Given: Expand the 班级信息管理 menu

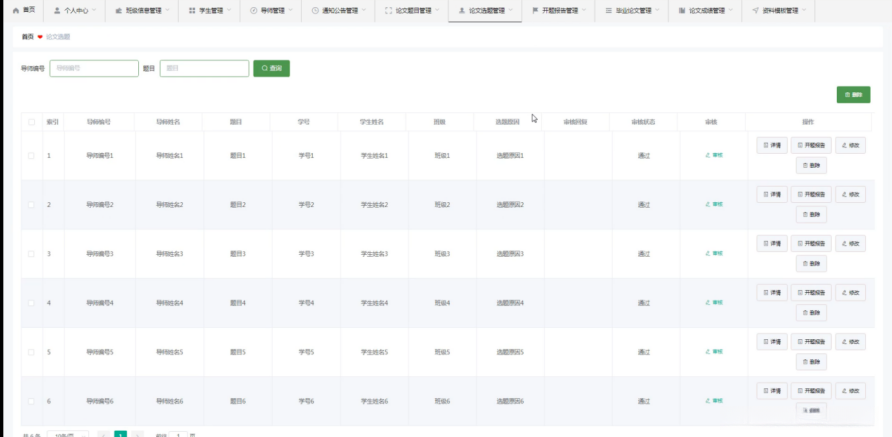Looking at the screenshot, I should coord(142,10).
